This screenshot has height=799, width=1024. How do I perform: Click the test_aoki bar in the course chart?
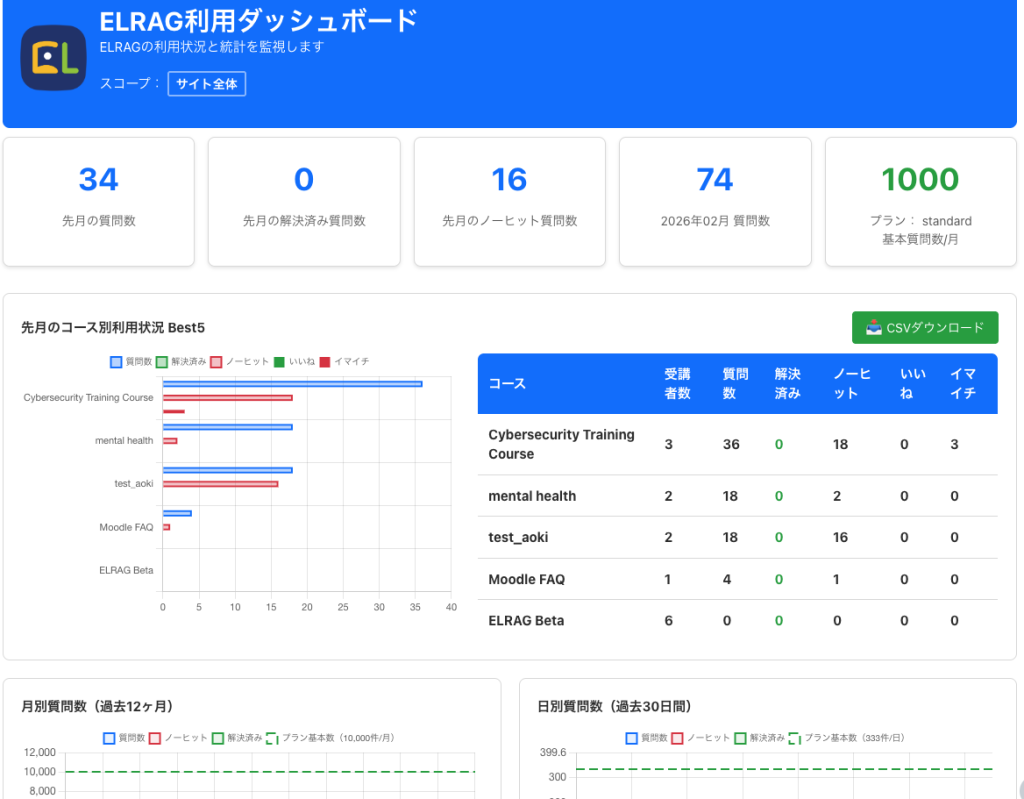tap(225, 468)
